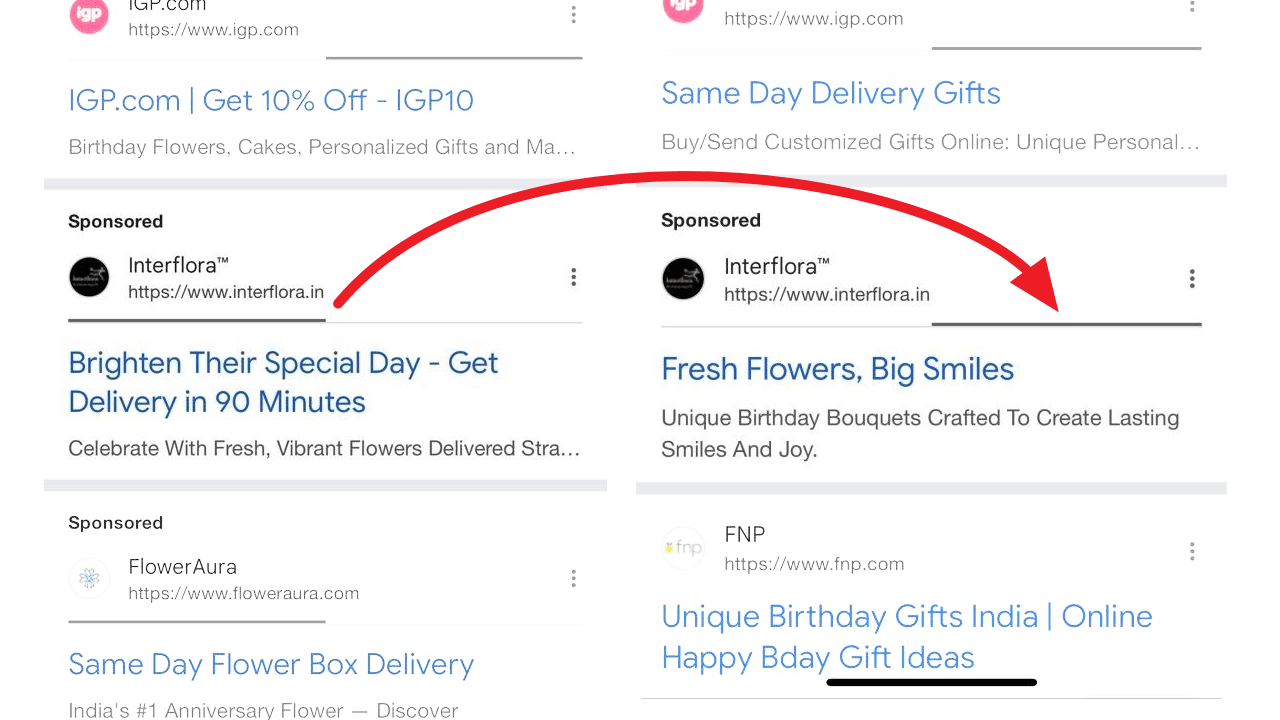This screenshot has width=1280, height=720.
Task: Click the right Interflora logo icon
Action: coord(683,279)
